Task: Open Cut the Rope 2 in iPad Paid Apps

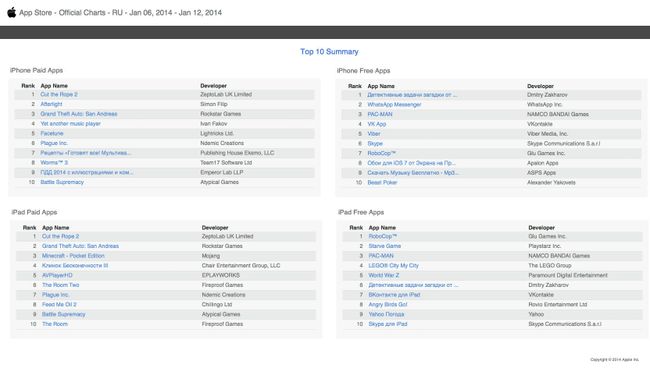Action: point(61,236)
